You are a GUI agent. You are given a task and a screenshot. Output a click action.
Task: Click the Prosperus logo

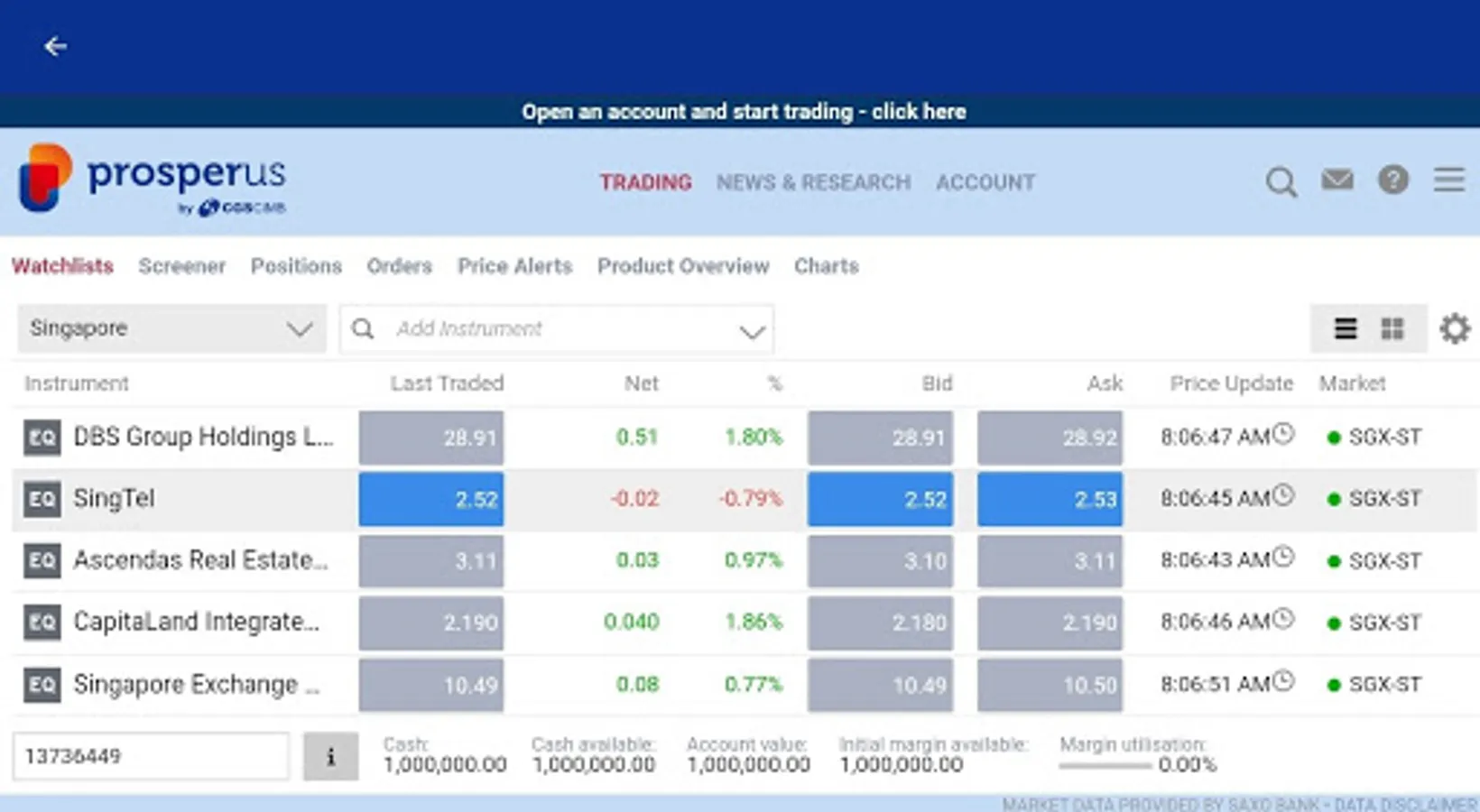(x=152, y=180)
